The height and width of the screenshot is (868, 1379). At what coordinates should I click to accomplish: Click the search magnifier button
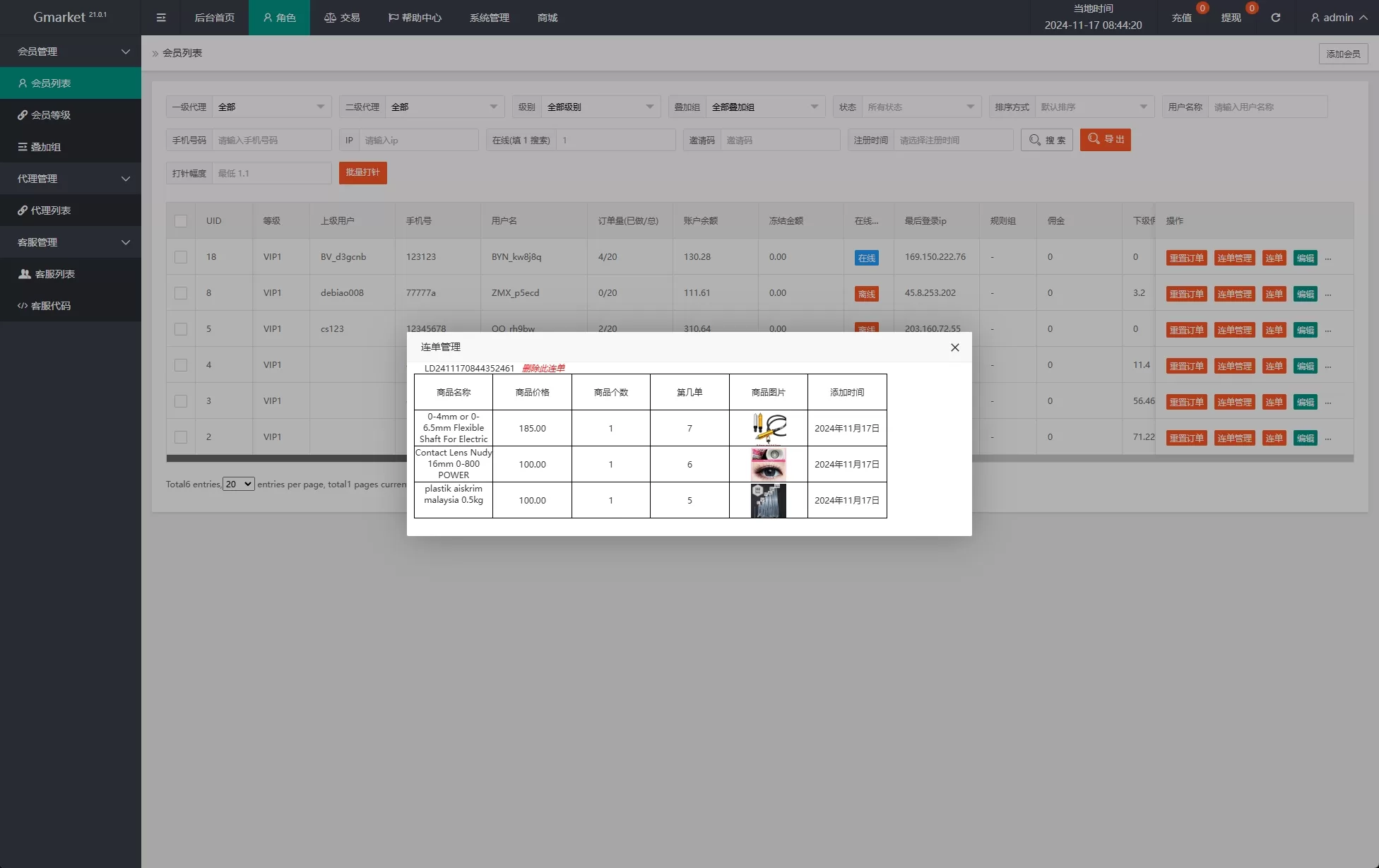pos(1046,140)
